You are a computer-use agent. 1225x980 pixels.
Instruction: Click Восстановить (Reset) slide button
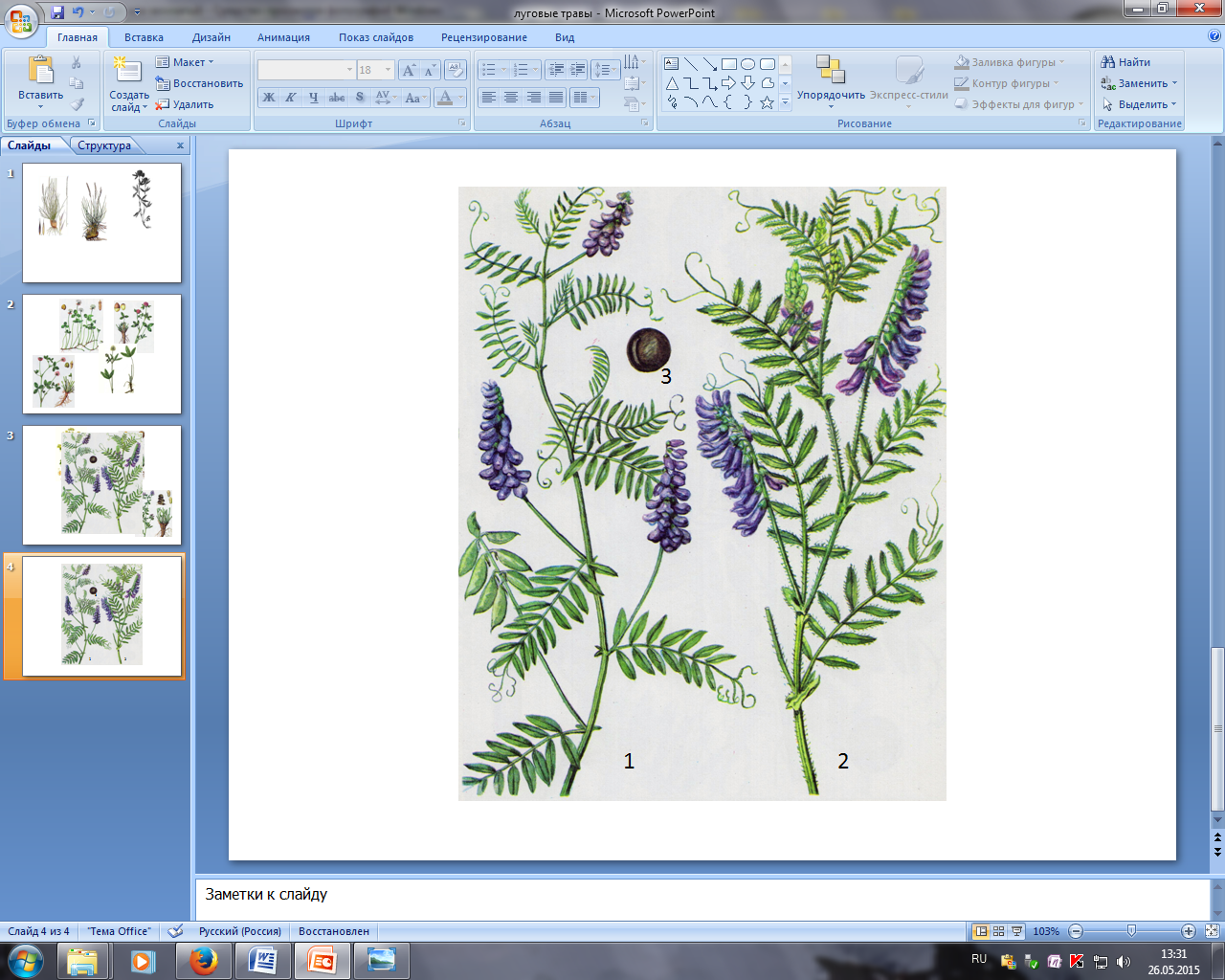(x=200, y=83)
